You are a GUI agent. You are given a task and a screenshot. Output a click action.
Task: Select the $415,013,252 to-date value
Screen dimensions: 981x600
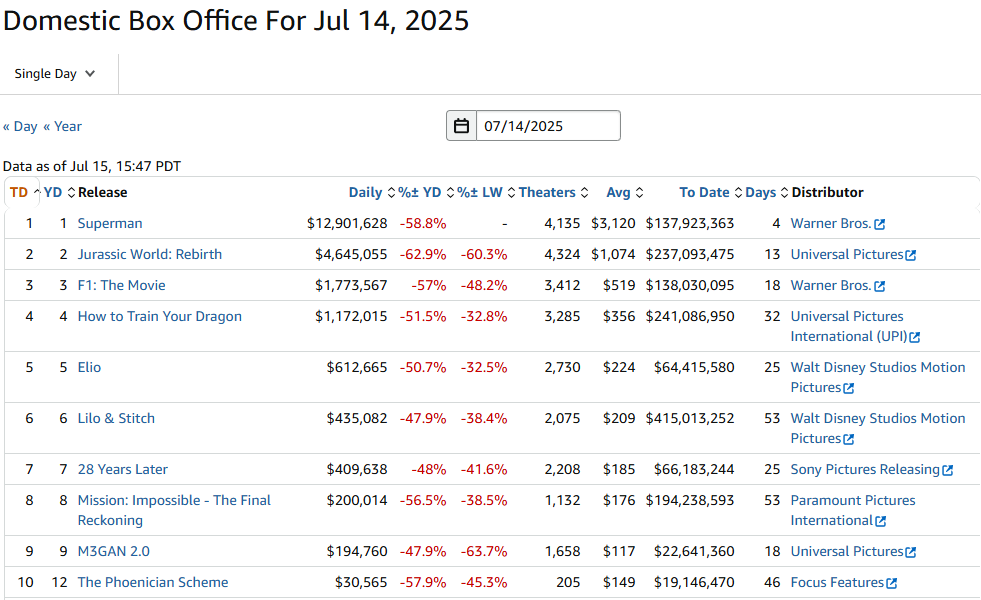tap(689, 418)
